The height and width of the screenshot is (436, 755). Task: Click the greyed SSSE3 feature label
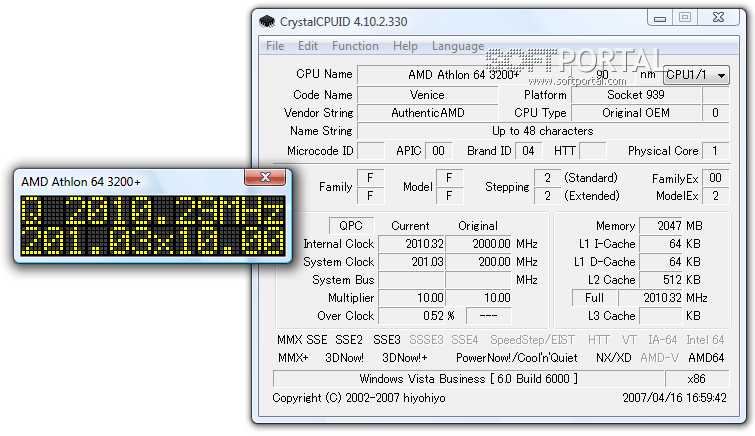tap(426, 340)
